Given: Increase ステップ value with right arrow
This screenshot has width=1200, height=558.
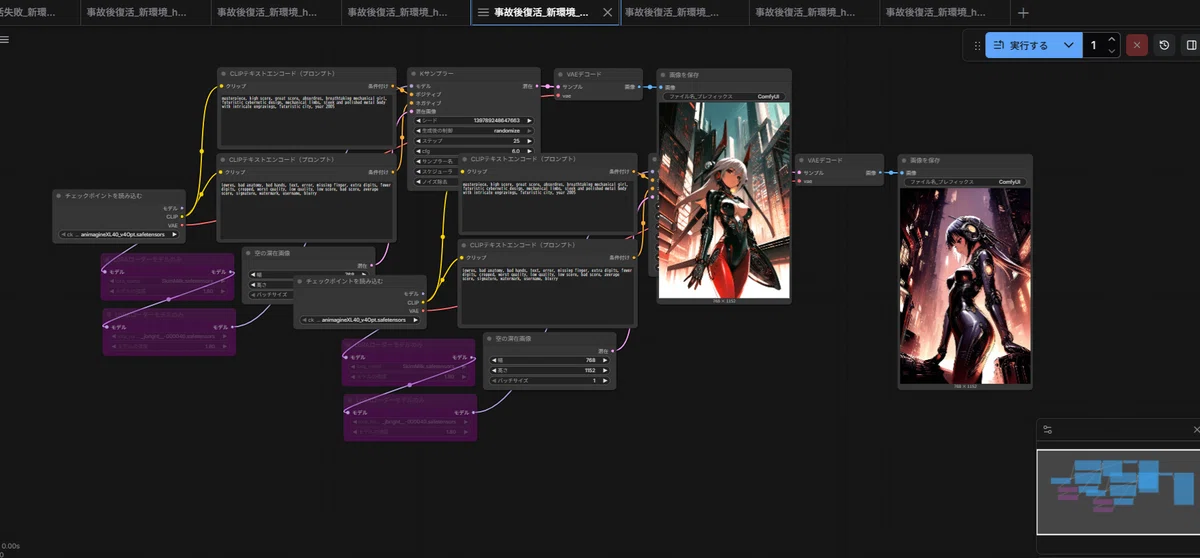Looking at the screenshot, I should click(x=530, y=141).
